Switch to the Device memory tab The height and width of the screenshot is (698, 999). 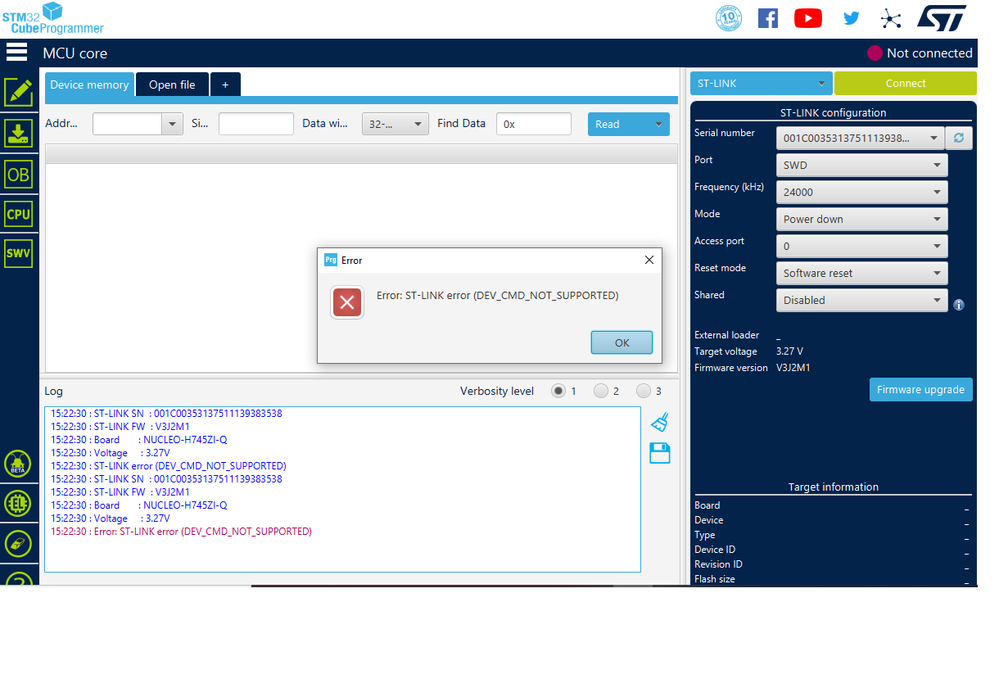(89, 85)
